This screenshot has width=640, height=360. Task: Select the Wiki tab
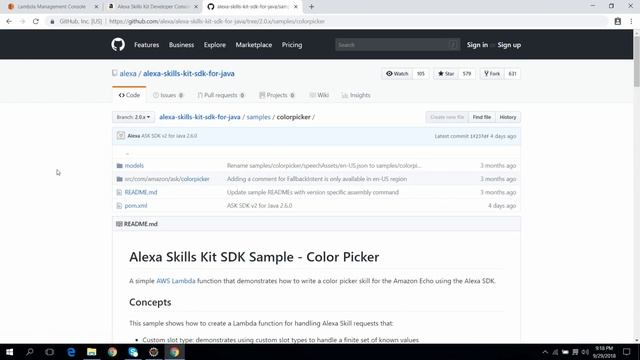tap(319, 95)
